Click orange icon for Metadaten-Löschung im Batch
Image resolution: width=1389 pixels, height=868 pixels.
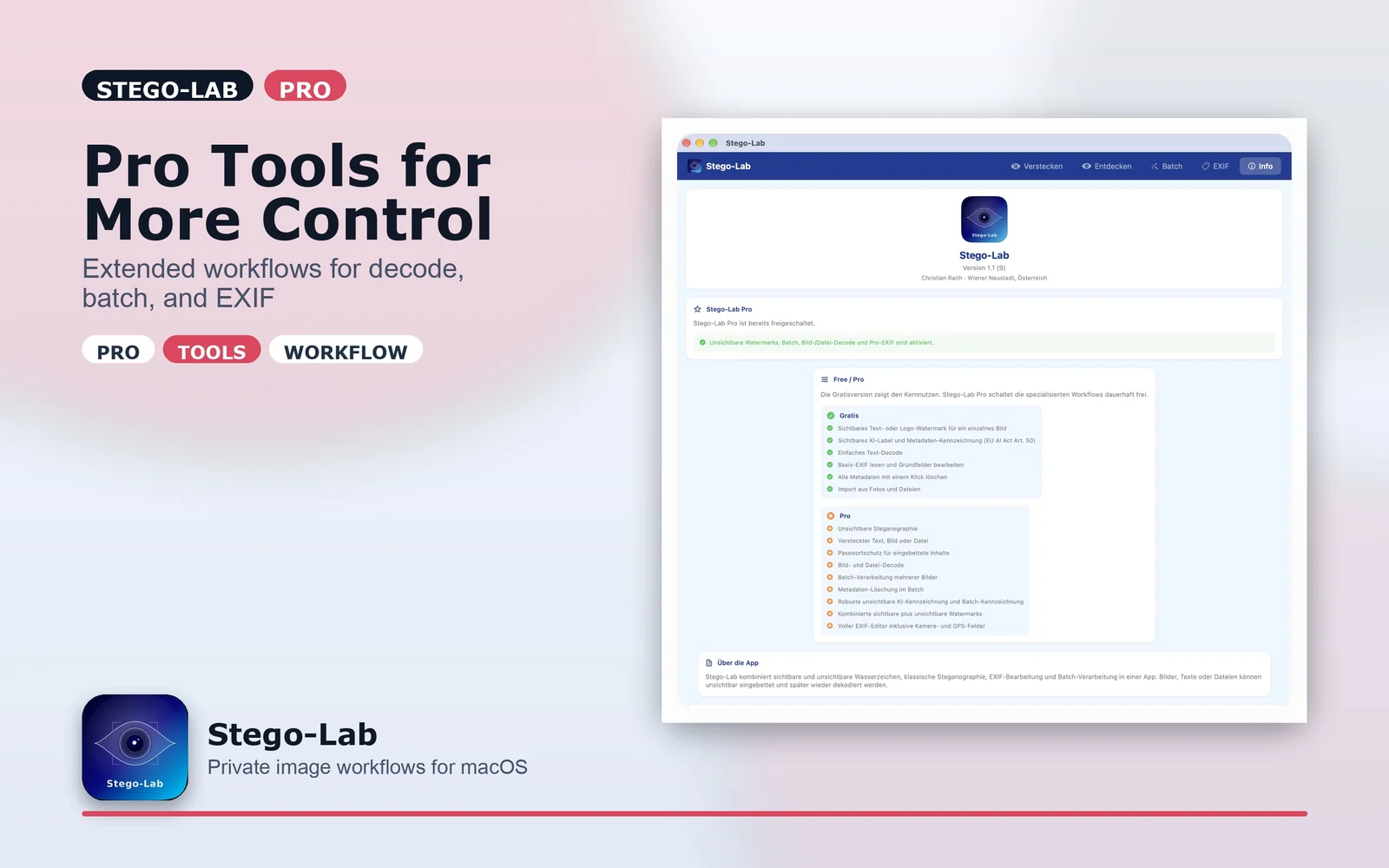[830, 589]
